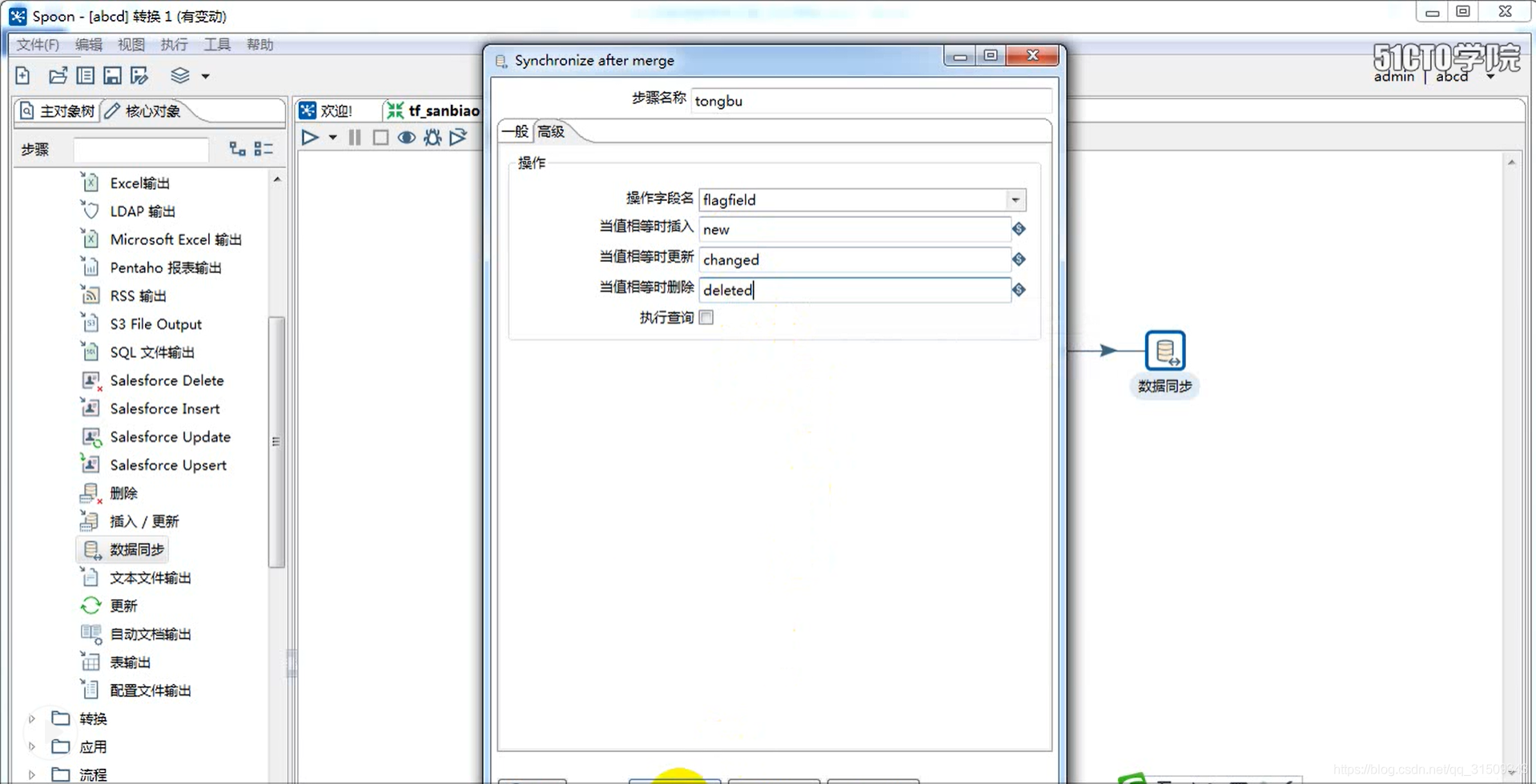Collapse all steps tree icon
This screenshot has width=1536, height=784.
coord(263,149)
